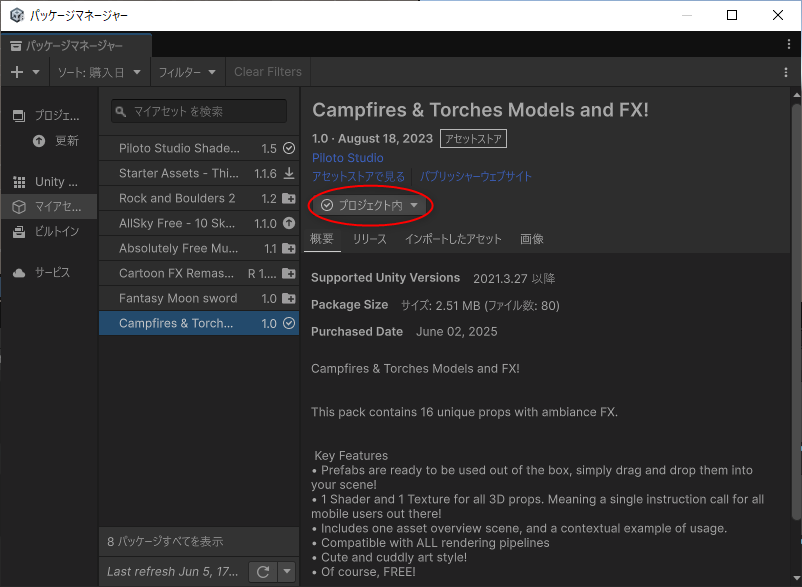Open the フィルター dropdown
802x587 pixels.
(187, 72)
